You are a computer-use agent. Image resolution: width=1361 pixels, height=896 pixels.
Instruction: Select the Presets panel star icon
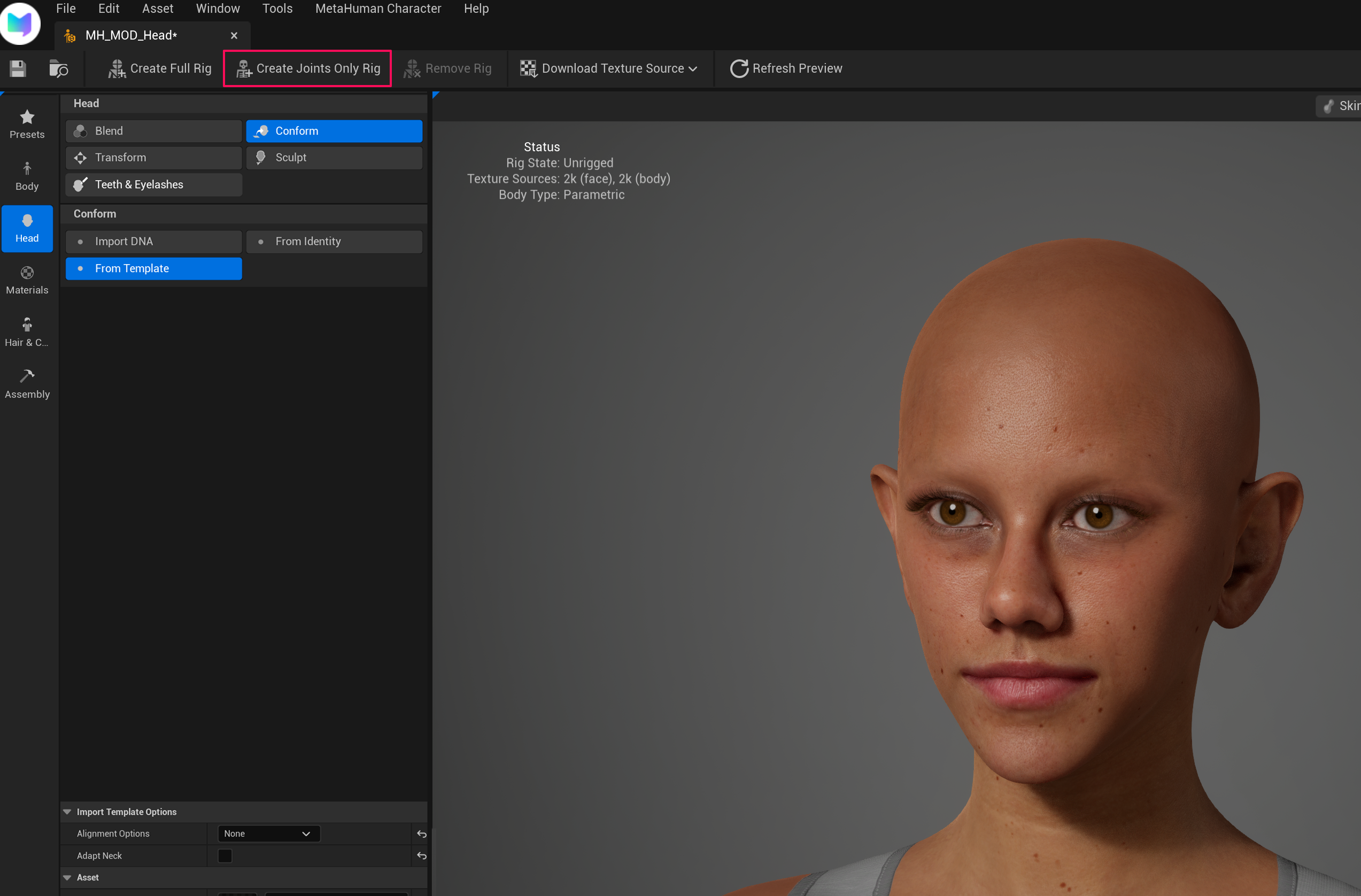click(x=27, y=123)
